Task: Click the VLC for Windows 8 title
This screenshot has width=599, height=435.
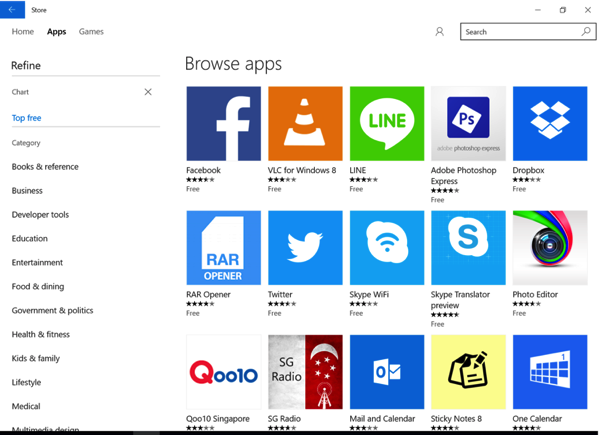Action: pos(302,170)
